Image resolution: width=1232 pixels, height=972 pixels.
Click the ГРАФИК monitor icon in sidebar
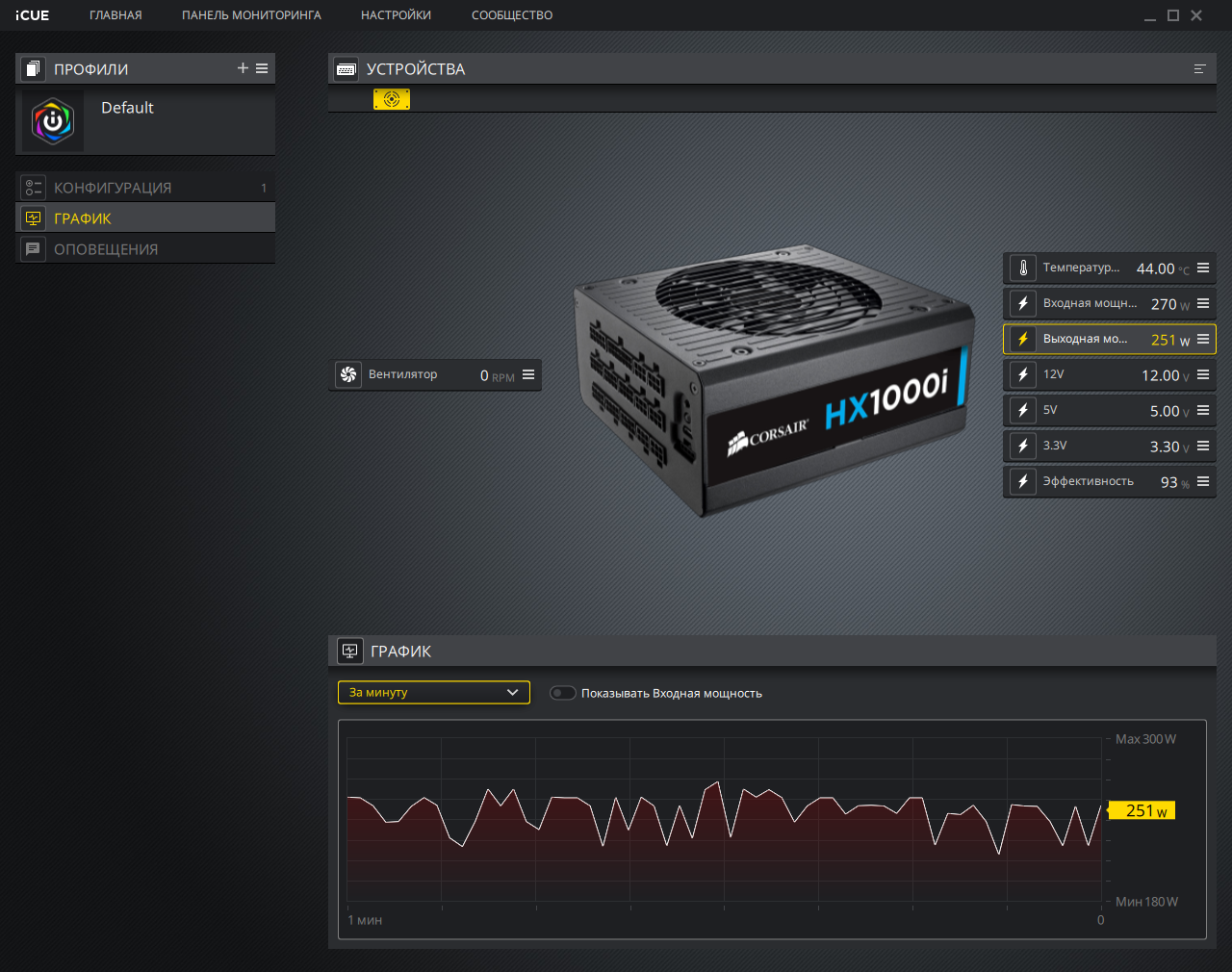(33, 218)
